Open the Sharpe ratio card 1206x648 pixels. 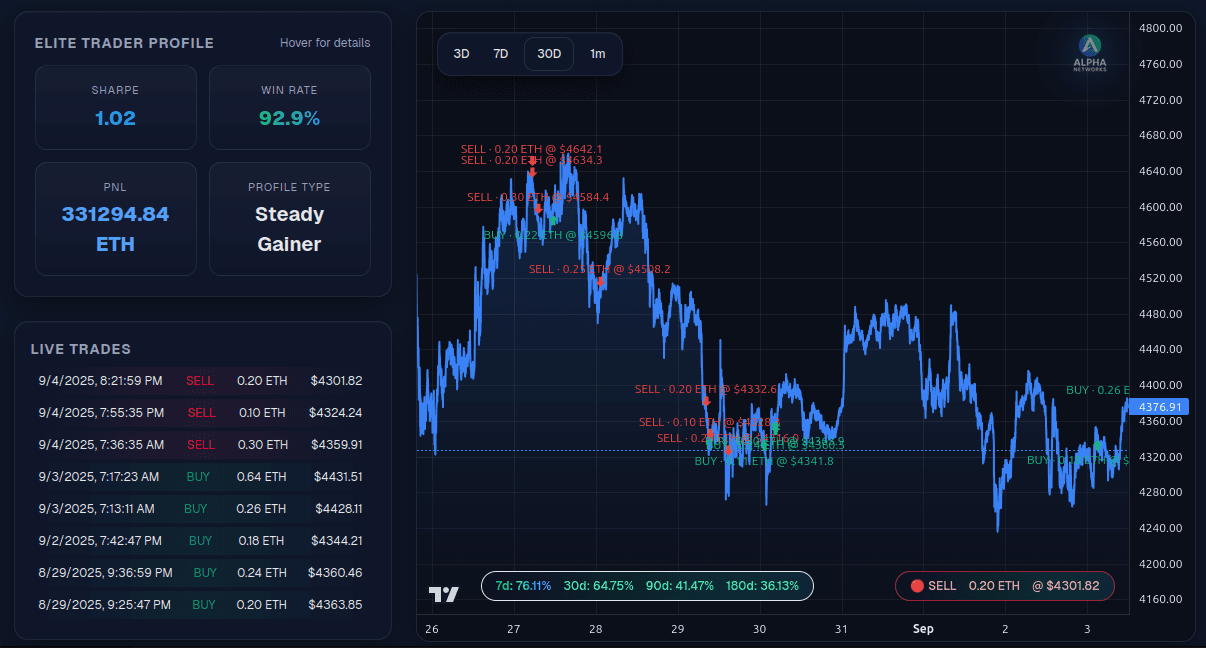tap(115, 107)
